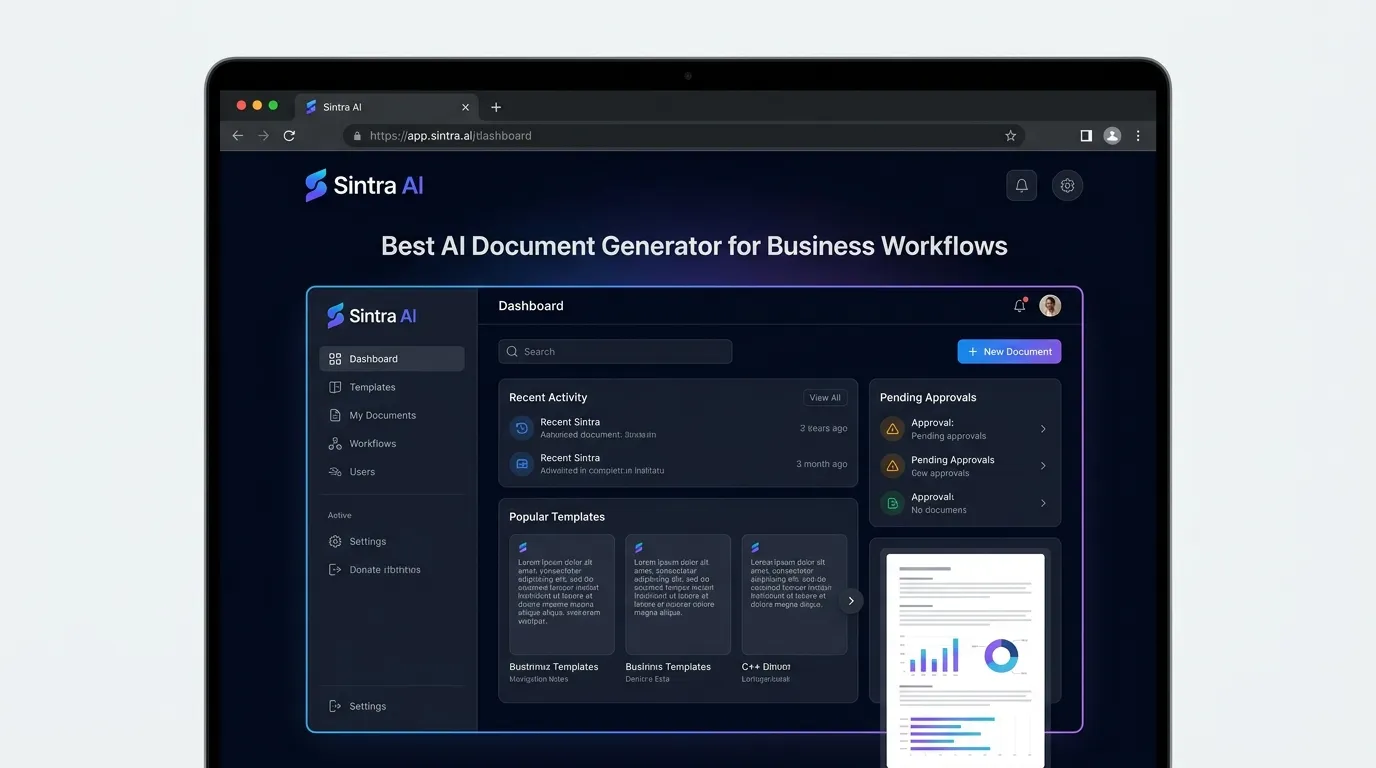This screenshot has width=1376, height=768.
Task: Click the Sintra AI sidebar logo
Action: point(372,316)
